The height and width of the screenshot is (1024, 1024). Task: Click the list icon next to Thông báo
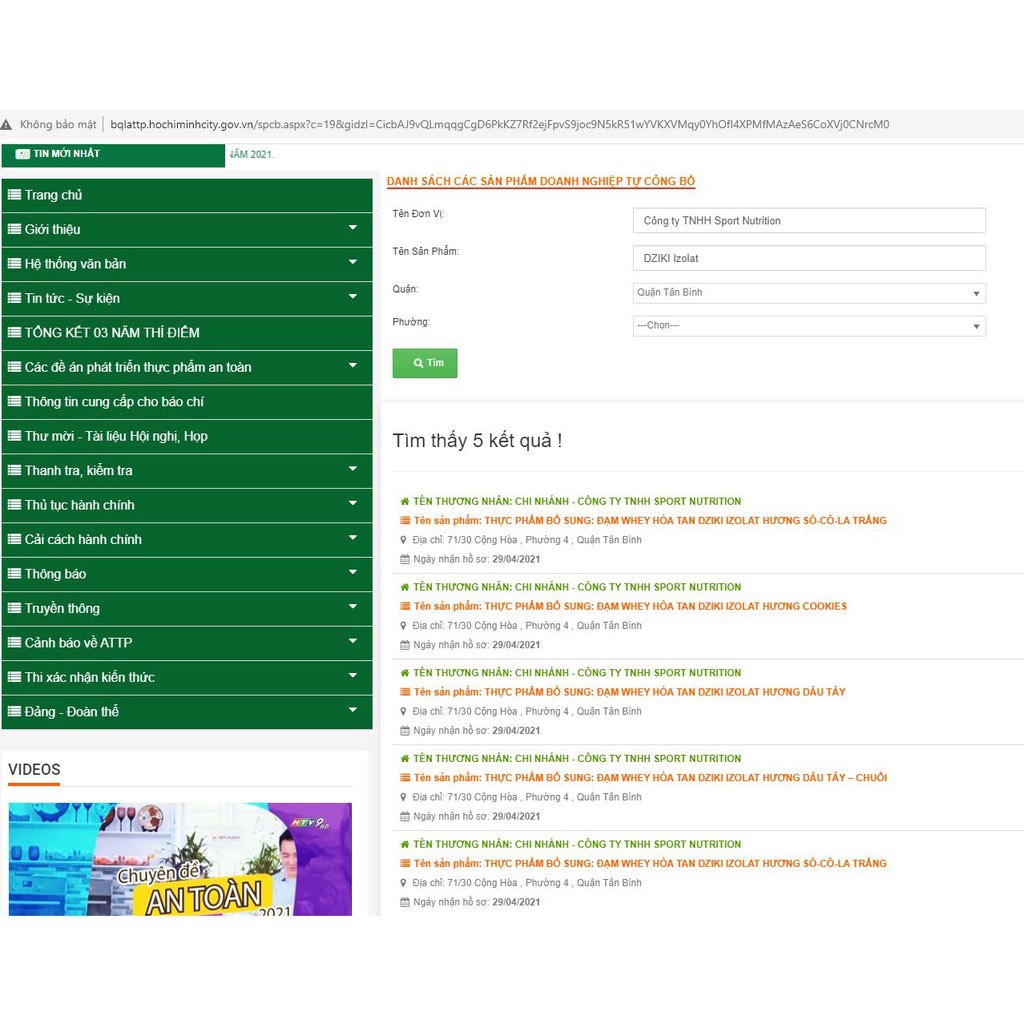point(14,574)
